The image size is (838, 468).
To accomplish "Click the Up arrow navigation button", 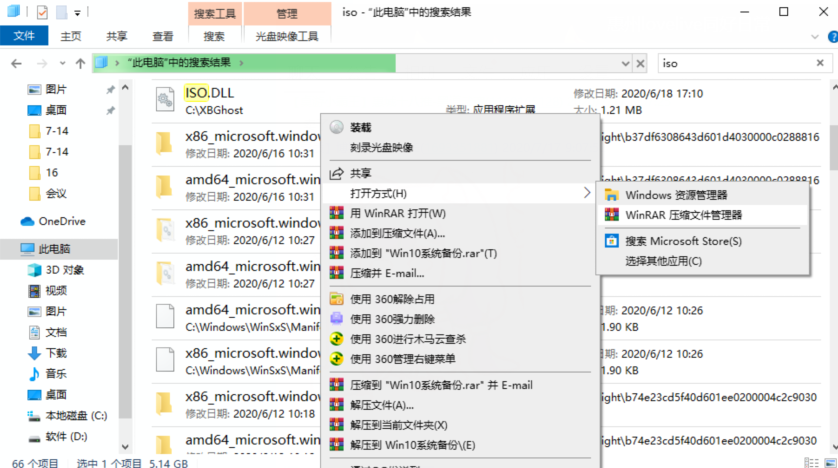I will [75, 63].
